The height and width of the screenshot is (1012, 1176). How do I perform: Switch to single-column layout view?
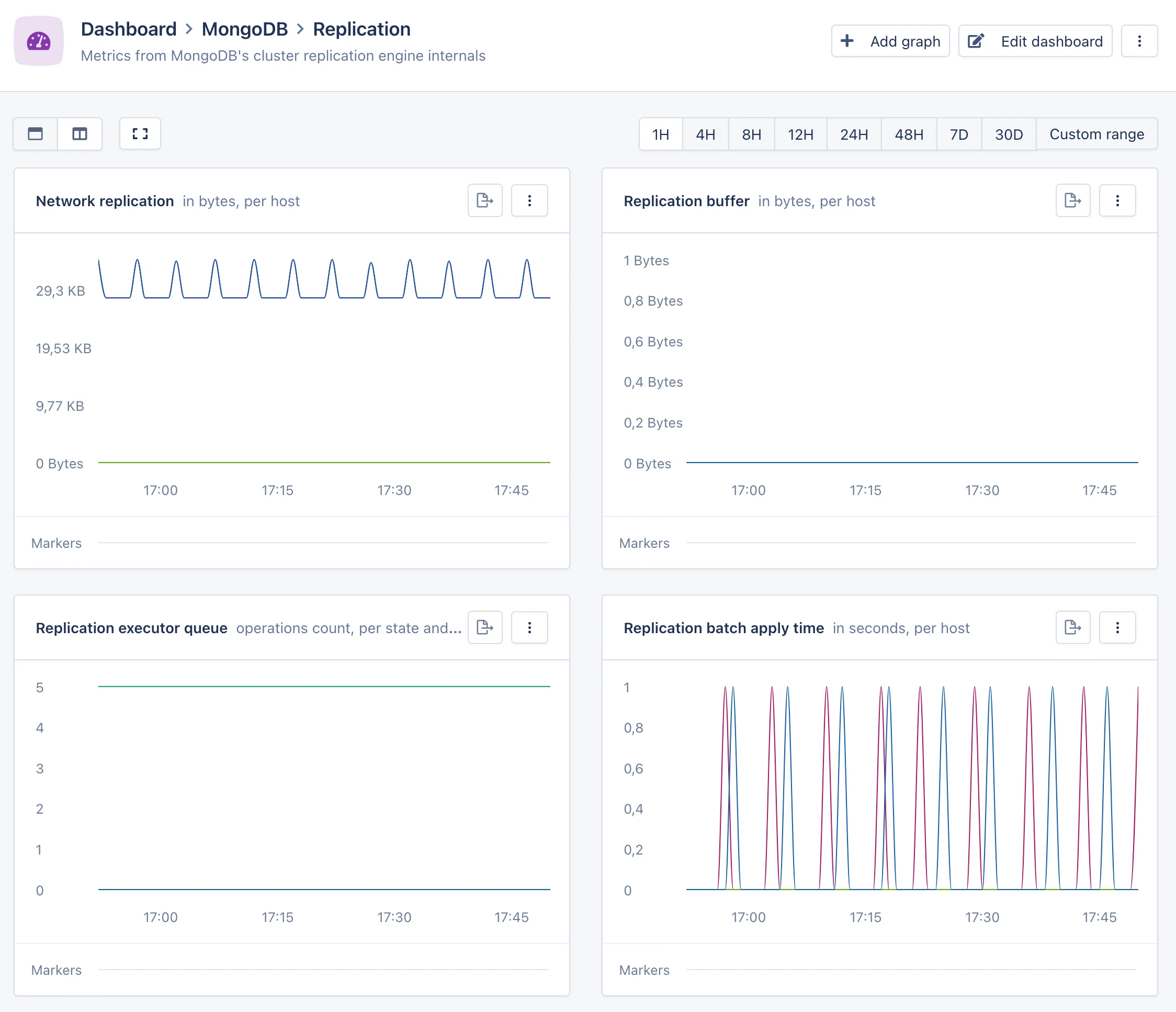click(35, 134)
